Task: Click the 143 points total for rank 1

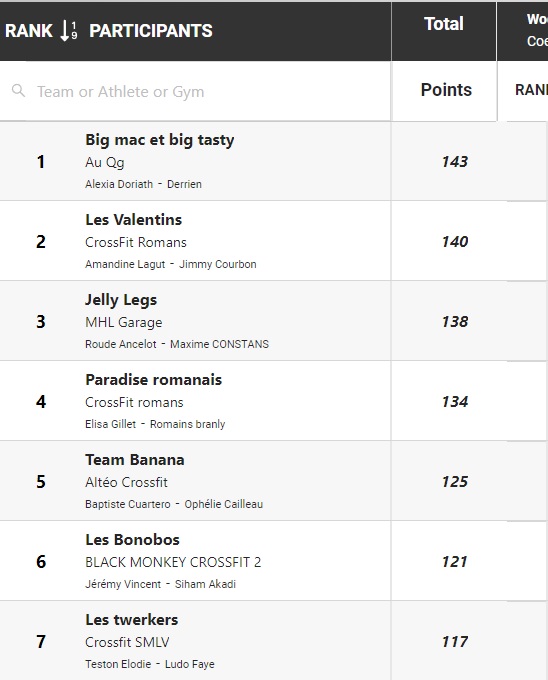Action: pyautogui.click(x=455, y=162)
